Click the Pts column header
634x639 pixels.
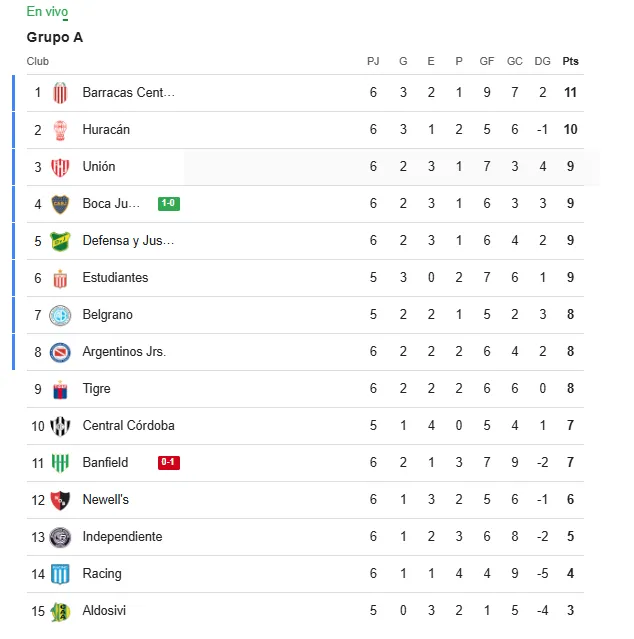(x=570, y=61)
